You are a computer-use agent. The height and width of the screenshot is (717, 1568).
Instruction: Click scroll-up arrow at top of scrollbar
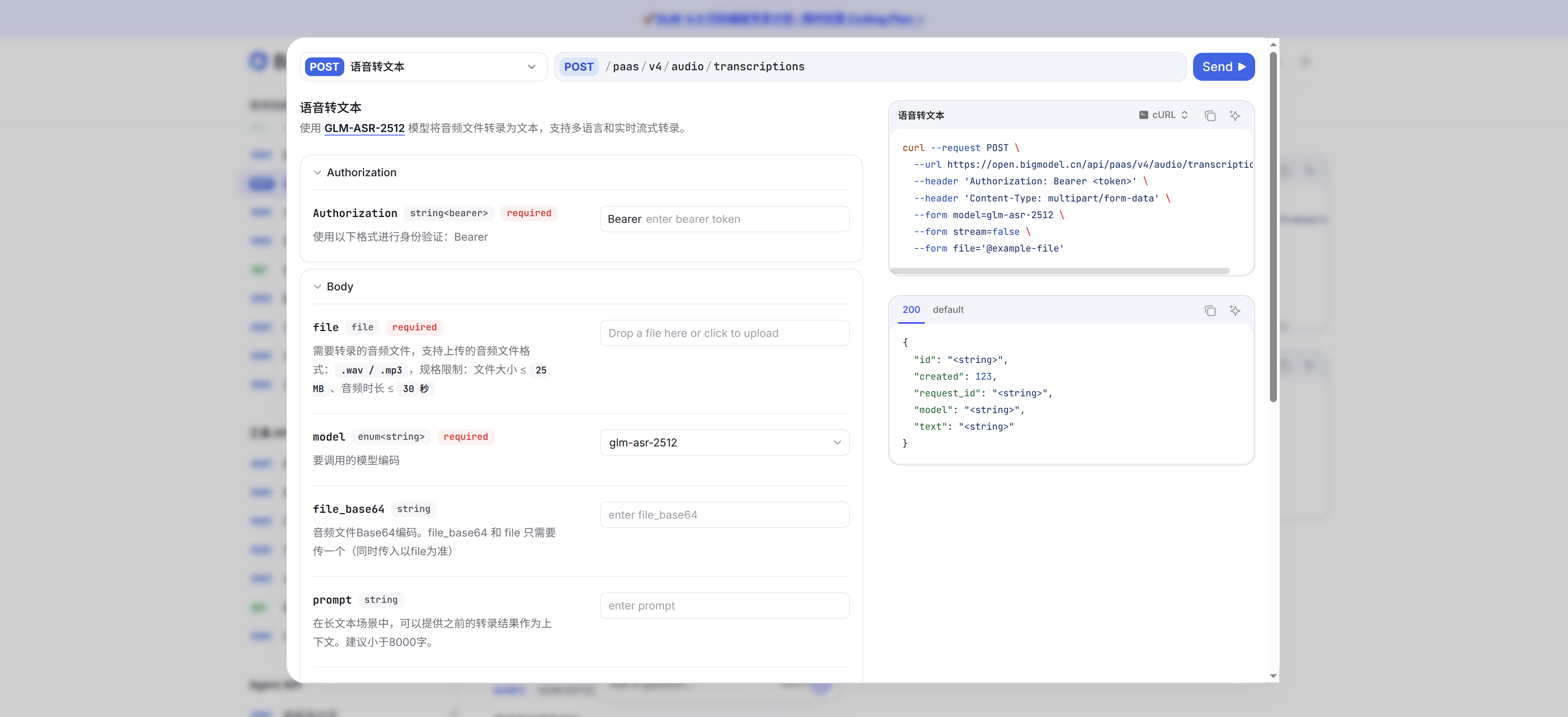pos(1273,44)
